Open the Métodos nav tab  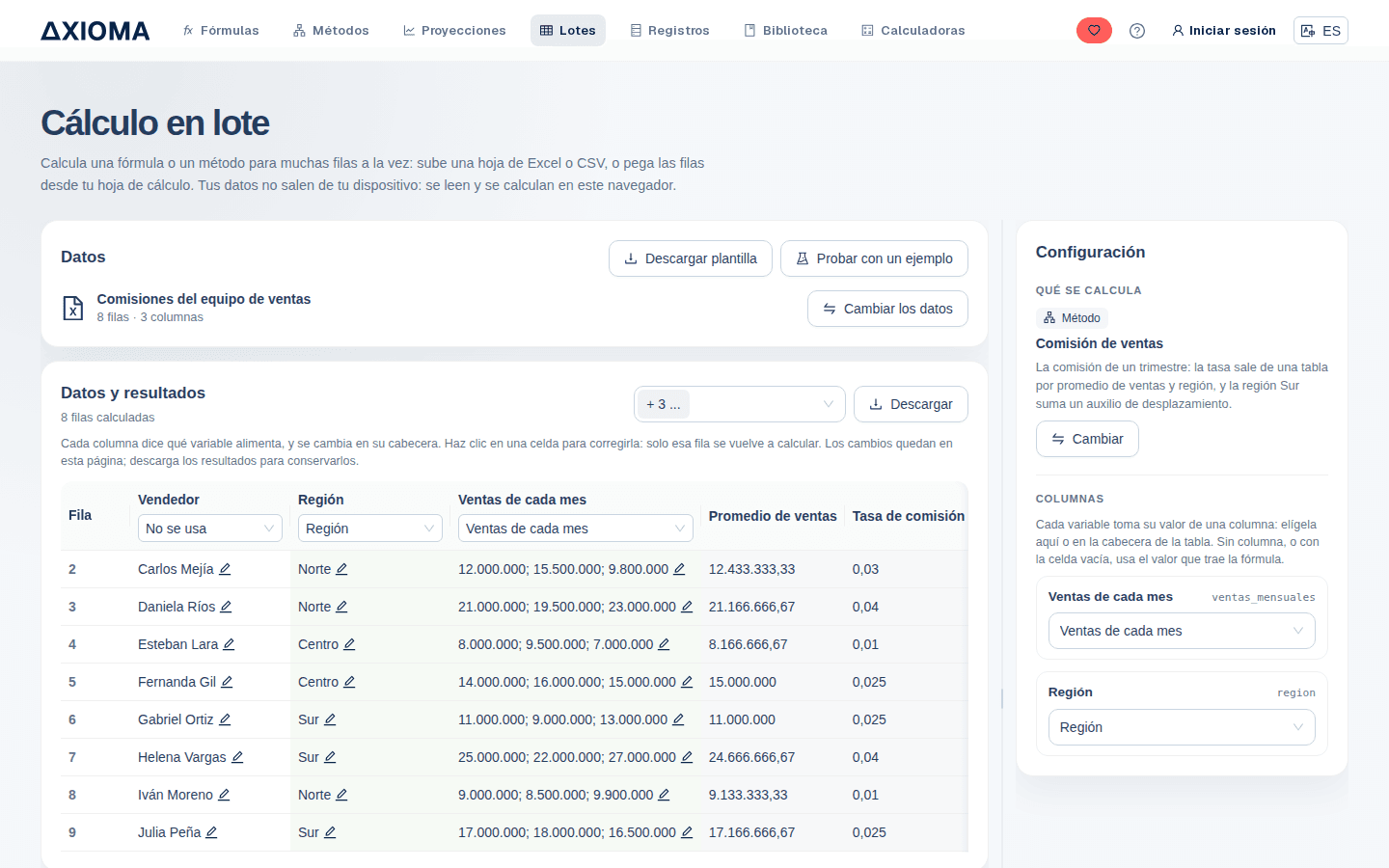point(331,31)
